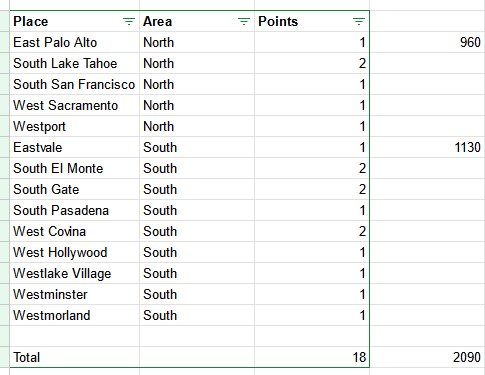The image size is (485, 375).
Task: Click the cell containing 960
Action: (427, 42)
